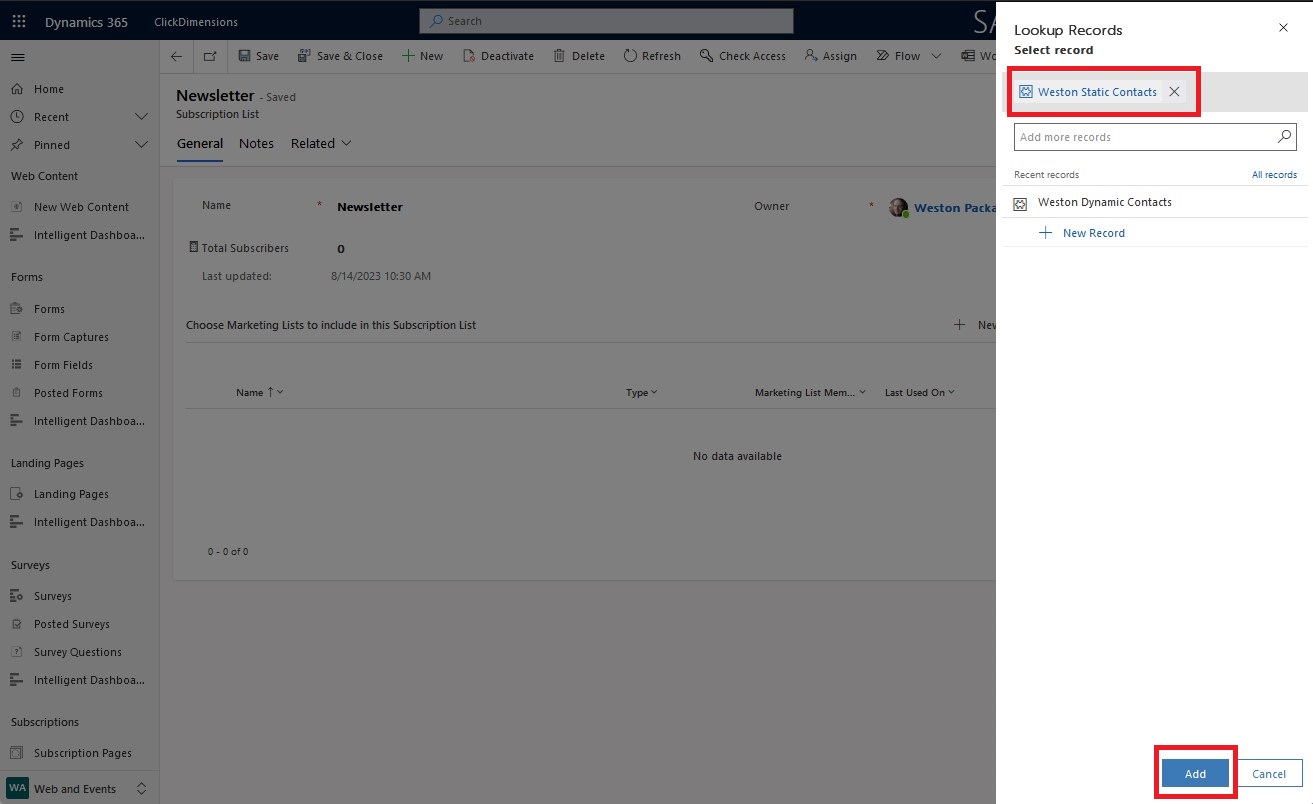Close the Lookup Records panel
1313x804 pixels.
(1283, 28)
